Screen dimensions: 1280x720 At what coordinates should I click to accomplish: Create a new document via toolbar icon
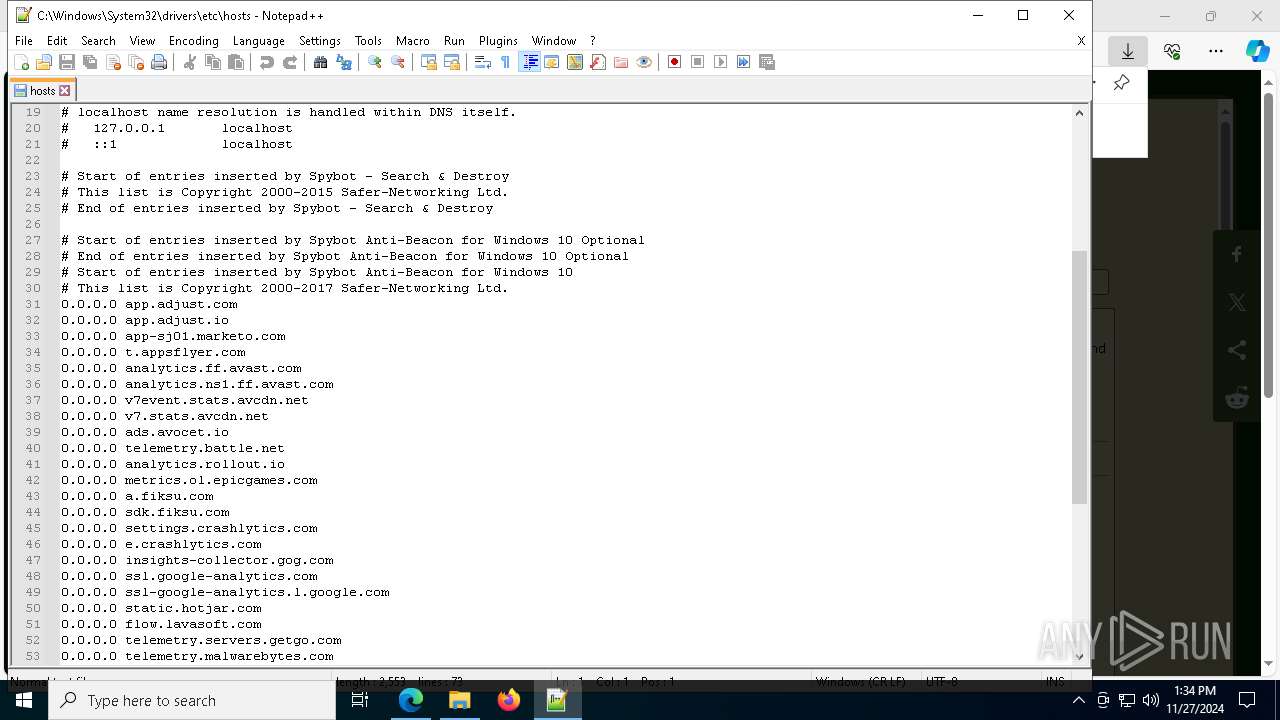pyautogui.click(x=21, y=62)
